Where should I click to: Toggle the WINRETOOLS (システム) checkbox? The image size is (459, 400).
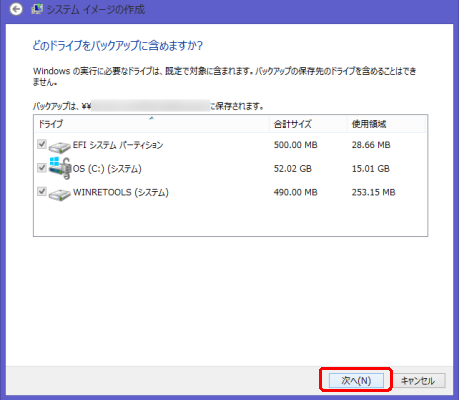[x=42, y=192]
